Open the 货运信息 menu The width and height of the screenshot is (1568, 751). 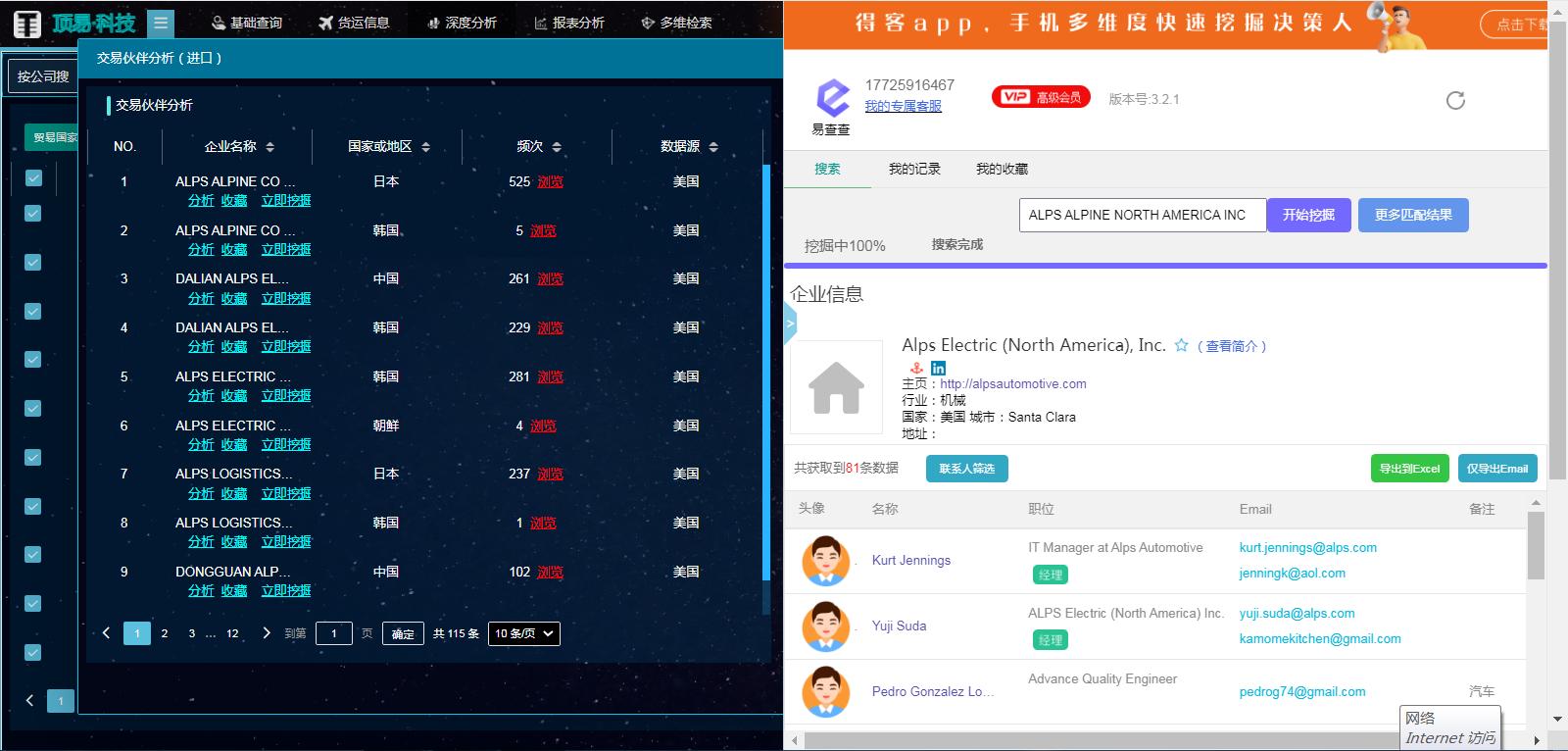tap(355, 23)
